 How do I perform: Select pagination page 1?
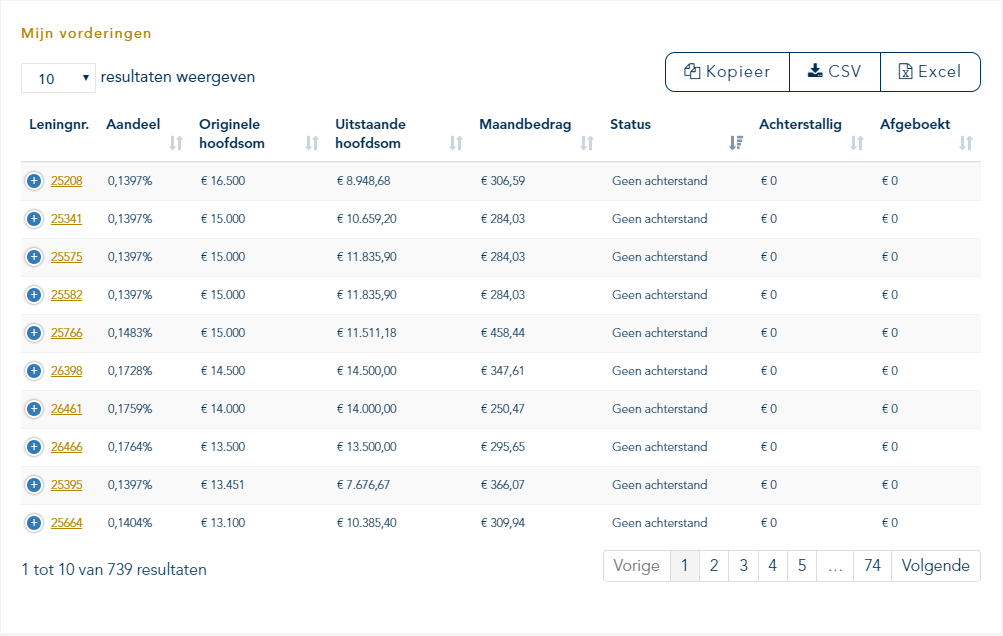click(x=684, y=566)
